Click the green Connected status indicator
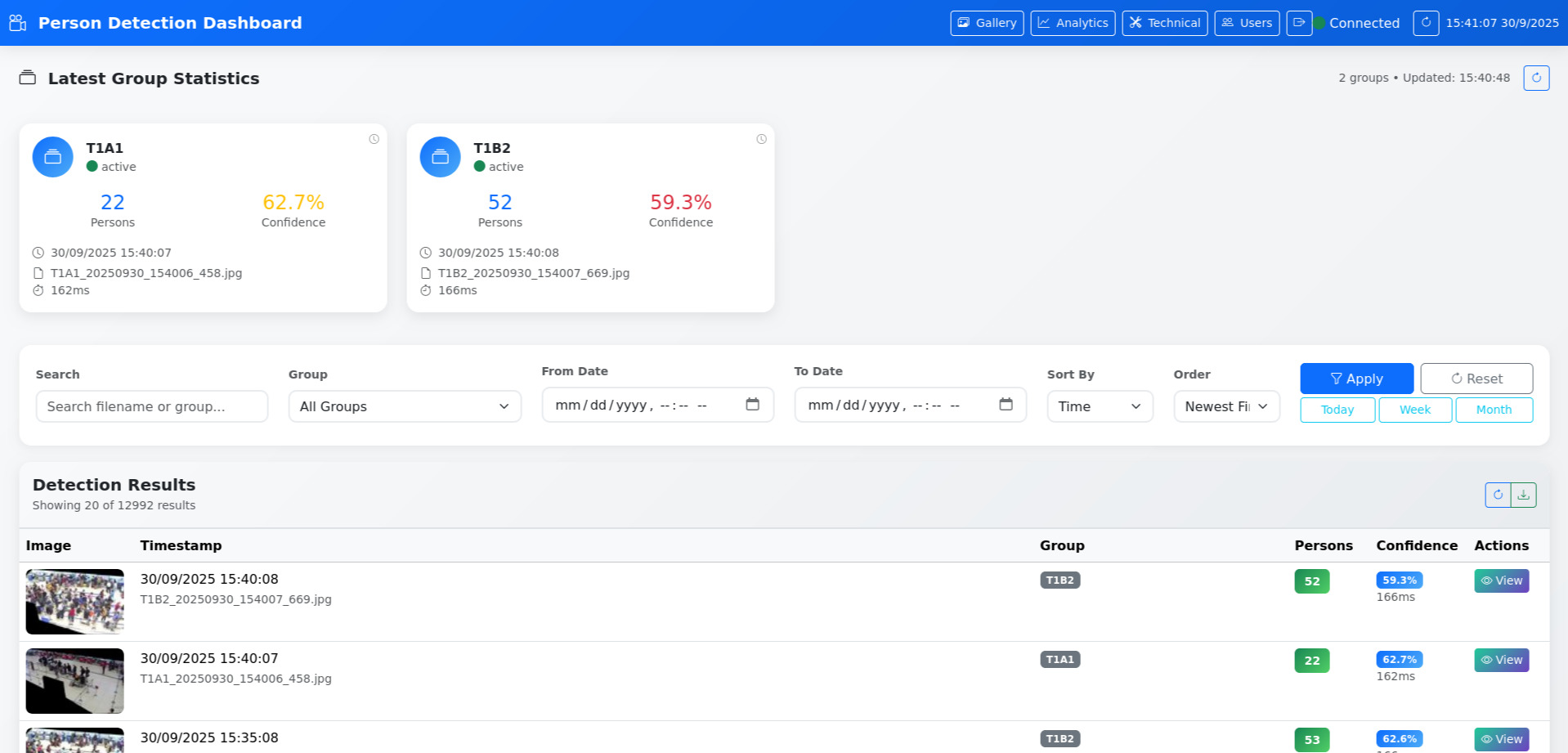 1319,23
